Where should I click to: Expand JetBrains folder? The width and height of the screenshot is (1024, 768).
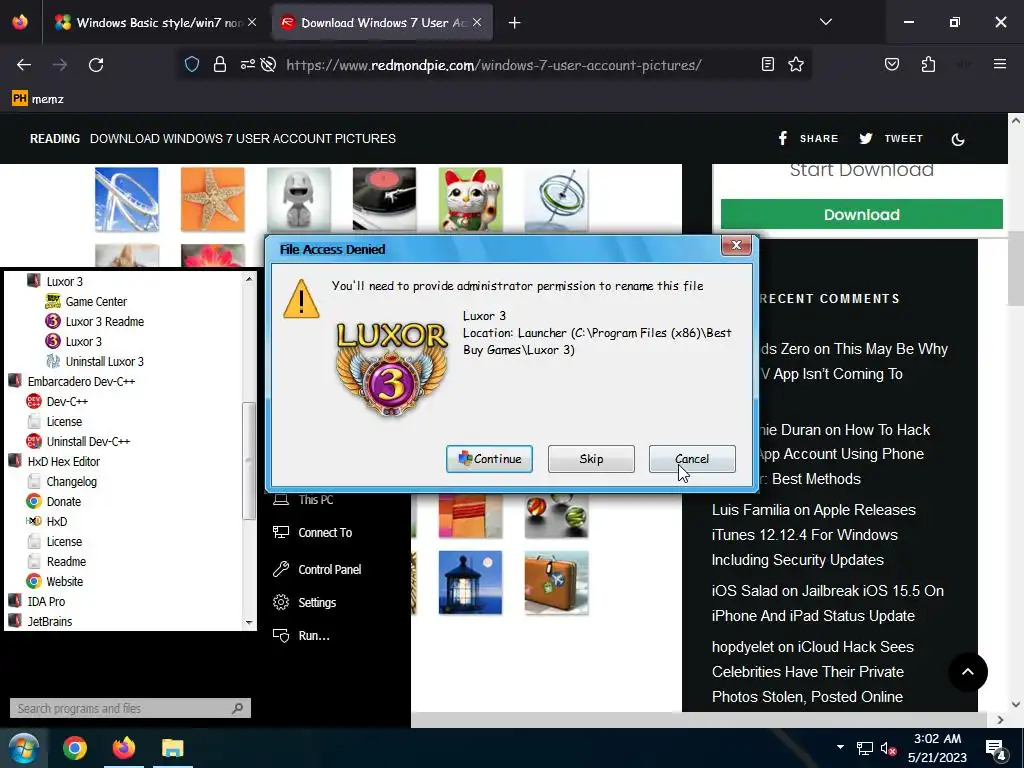click(x=40, y=621)
